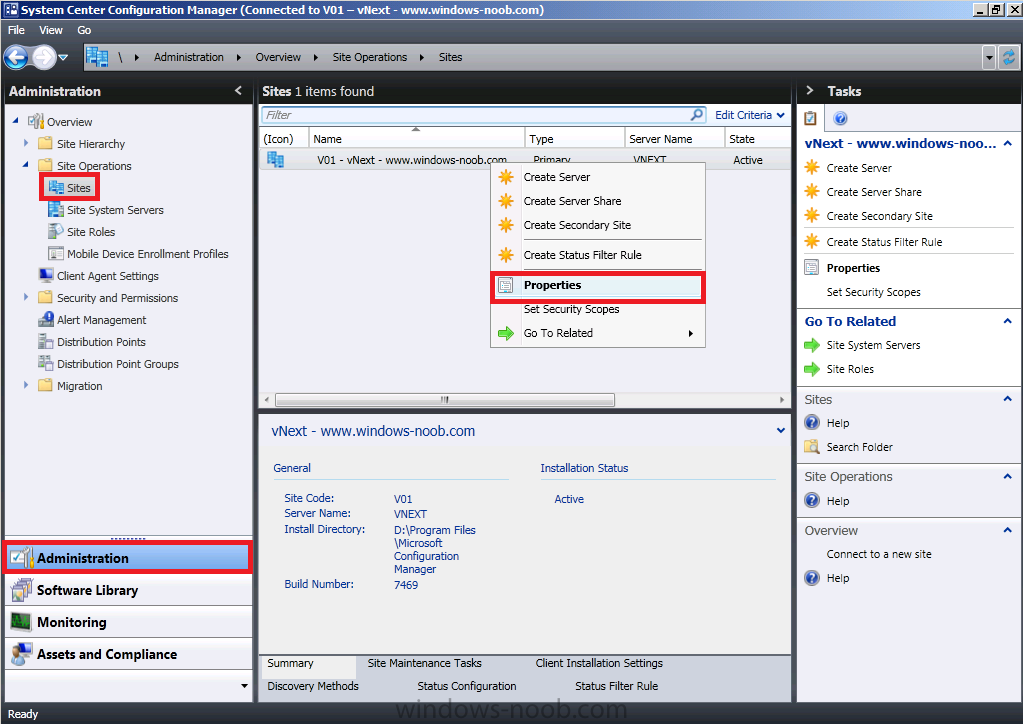Open the Edit Criteria dropdown
This screenshot has width=1023, height=724.
[750, 115]
